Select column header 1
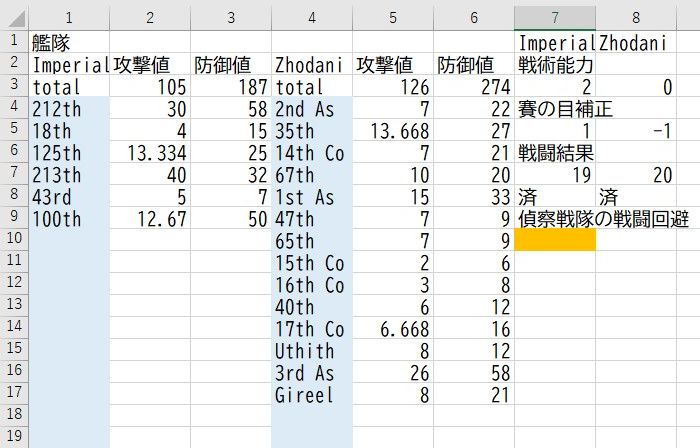The image size is (700, 448). click(x=69, y=18)
